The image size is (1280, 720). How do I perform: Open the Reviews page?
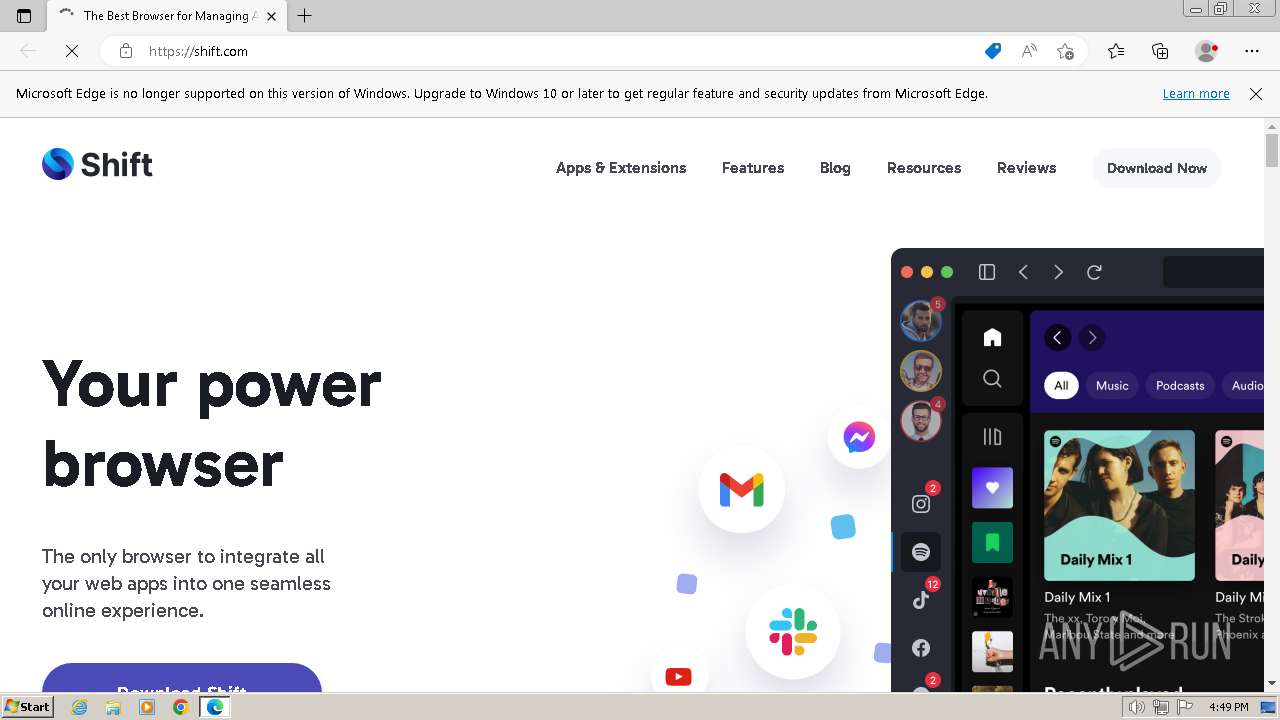pos(1026,168)
